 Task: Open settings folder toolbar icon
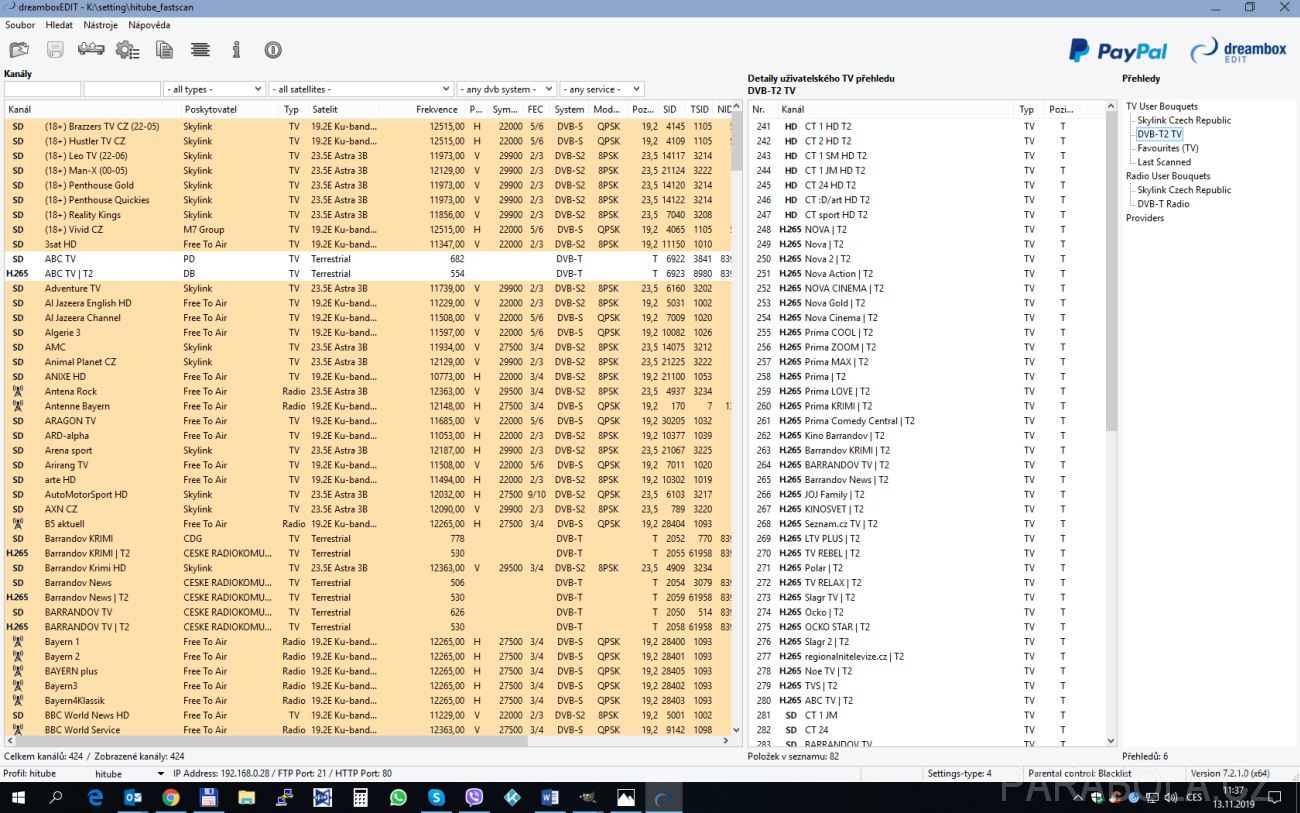[19, 49]
